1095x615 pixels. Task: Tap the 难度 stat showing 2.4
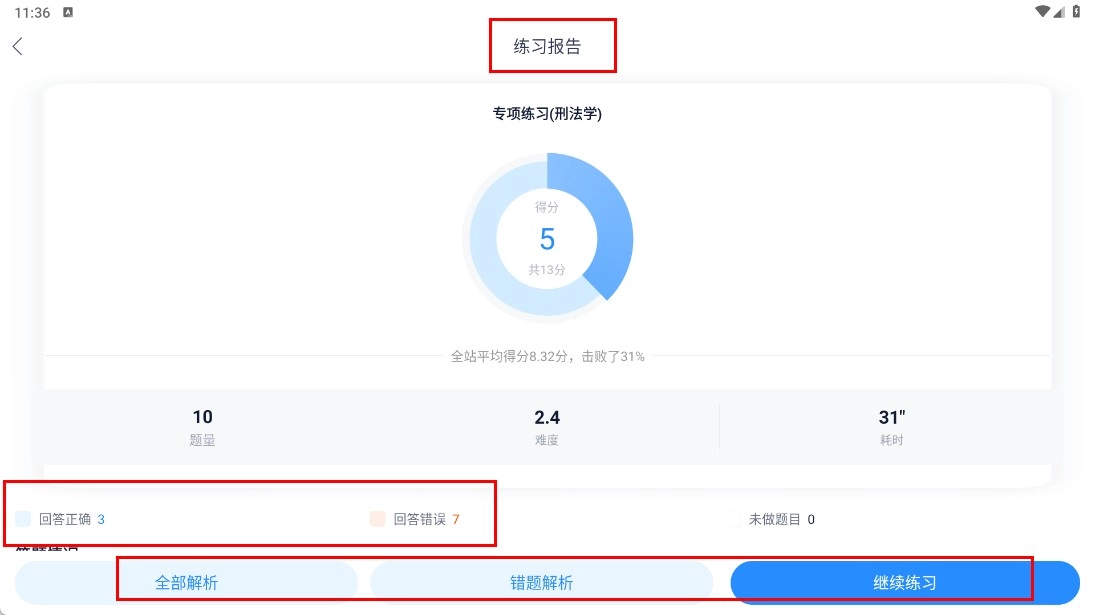(x=547, y=426)
